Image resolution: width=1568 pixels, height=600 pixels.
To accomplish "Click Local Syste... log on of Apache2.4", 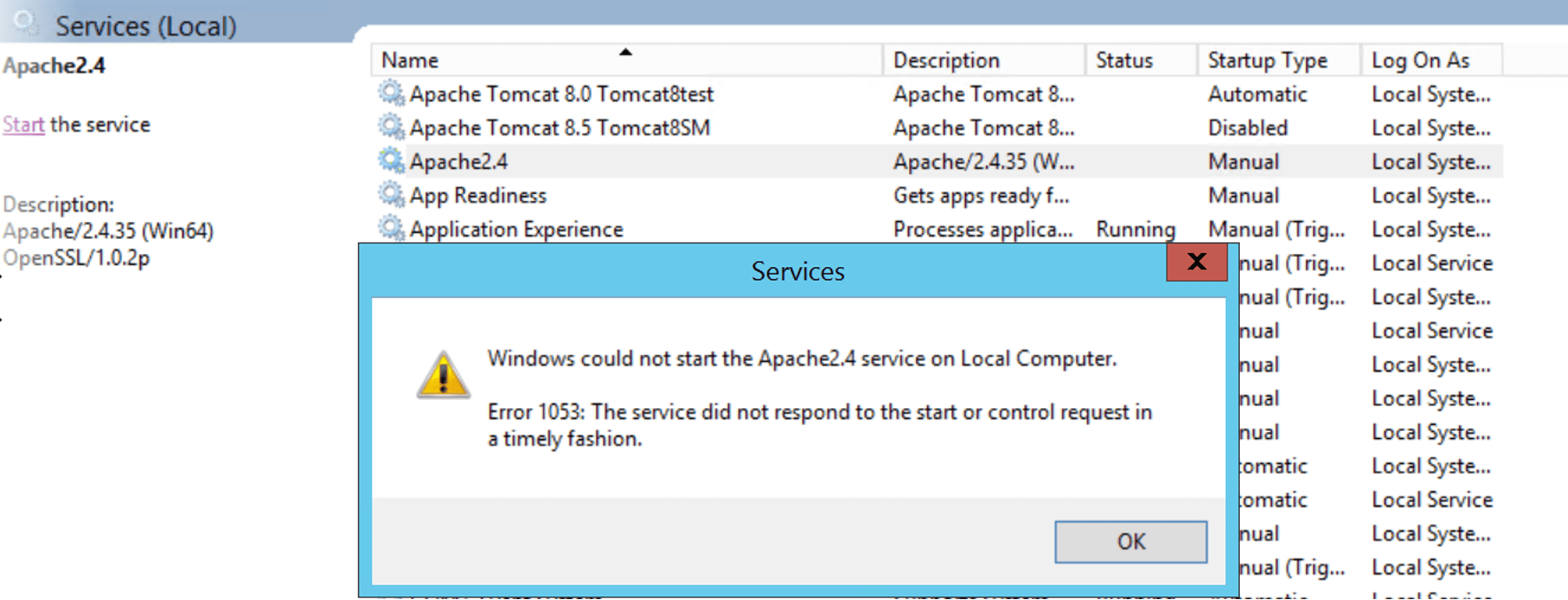I will pyautogui.click(x=1431, y=161).
